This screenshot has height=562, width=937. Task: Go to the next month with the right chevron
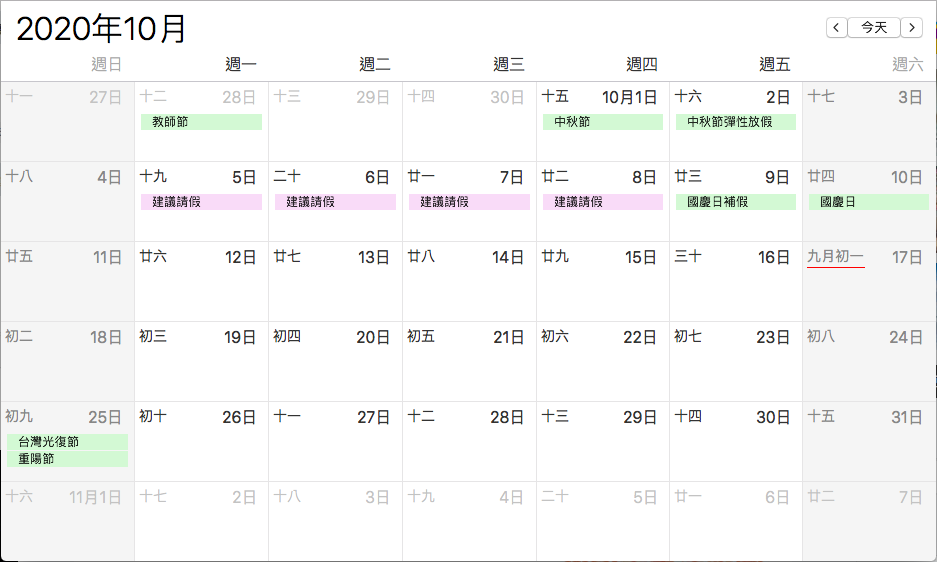pos(912,28)
